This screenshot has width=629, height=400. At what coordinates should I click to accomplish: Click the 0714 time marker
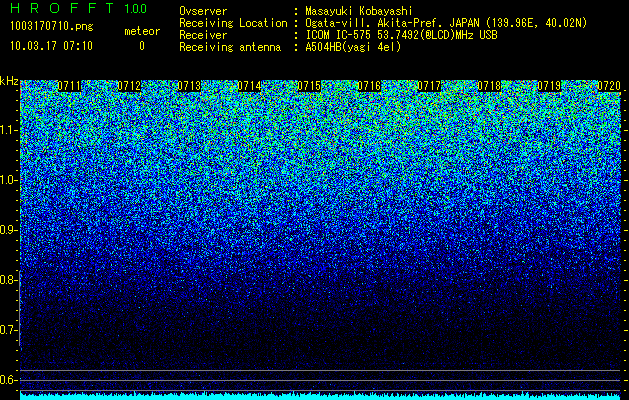coord(249,86)
